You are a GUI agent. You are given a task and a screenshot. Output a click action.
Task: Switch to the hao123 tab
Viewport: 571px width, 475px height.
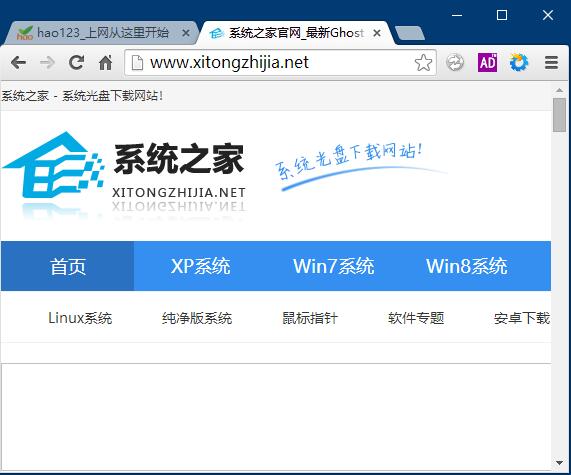[x=98, y=33]
